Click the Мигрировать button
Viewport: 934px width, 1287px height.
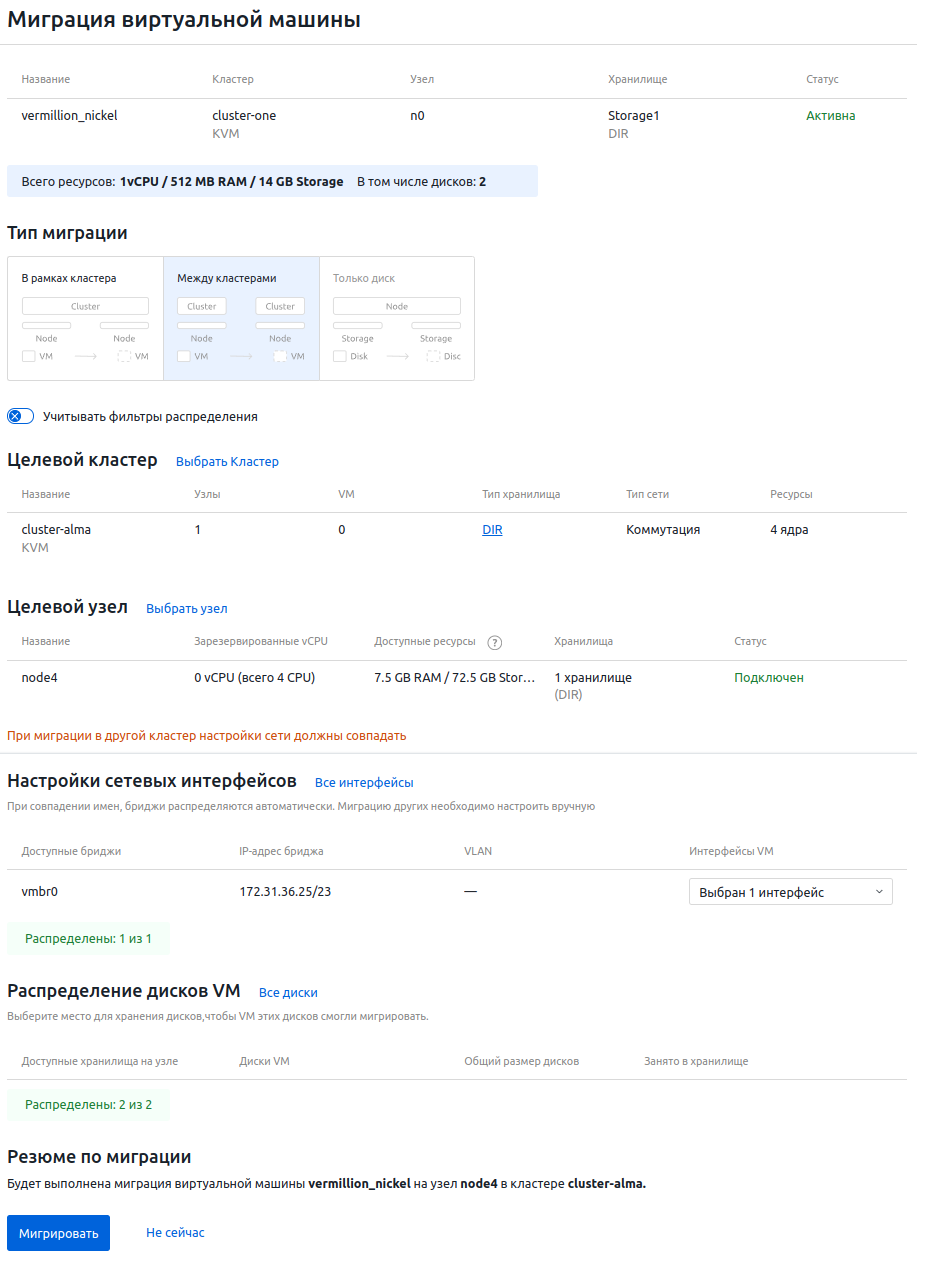pyautogui.click(x=58, y=1233)
